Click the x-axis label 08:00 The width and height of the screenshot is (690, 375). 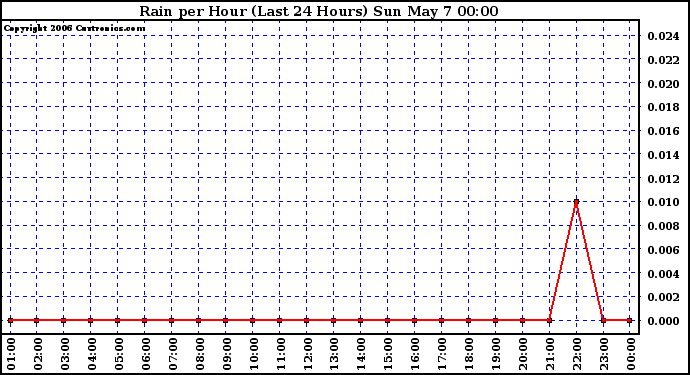coord(200,354)
